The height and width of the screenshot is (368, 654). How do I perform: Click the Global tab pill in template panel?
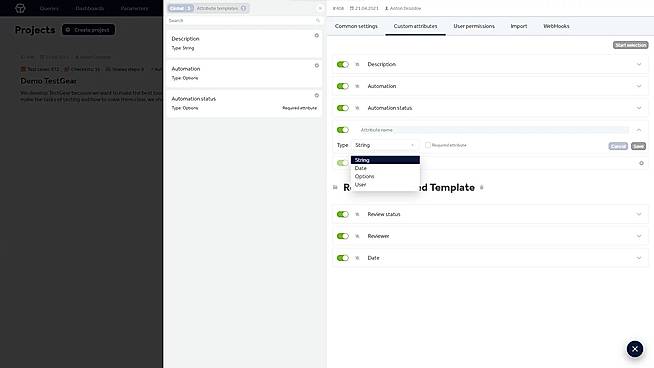(x=181, y=8)
